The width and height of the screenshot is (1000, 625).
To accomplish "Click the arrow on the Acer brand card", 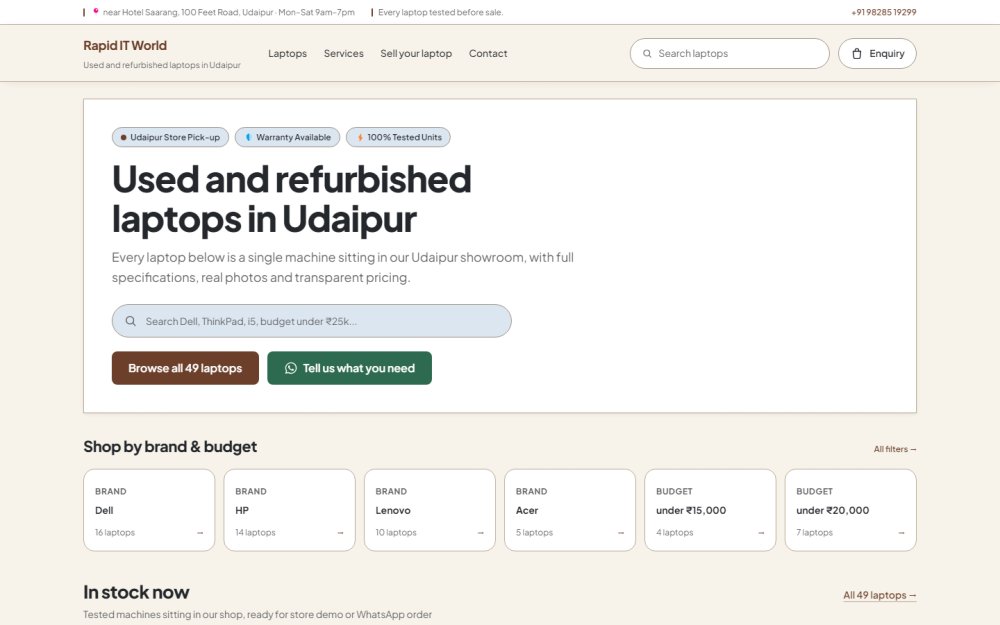I will pos(621,533).
